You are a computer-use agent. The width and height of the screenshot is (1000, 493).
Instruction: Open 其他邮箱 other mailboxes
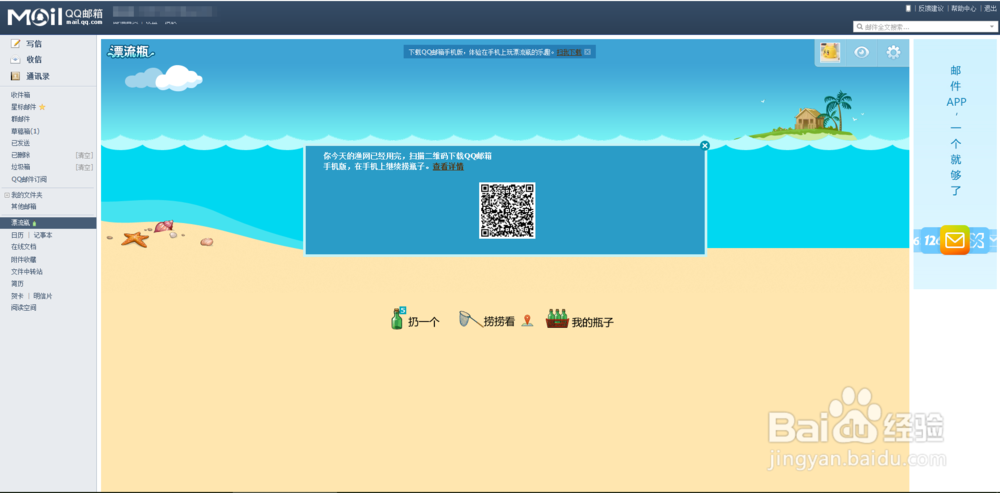click(x=23, y=207)
